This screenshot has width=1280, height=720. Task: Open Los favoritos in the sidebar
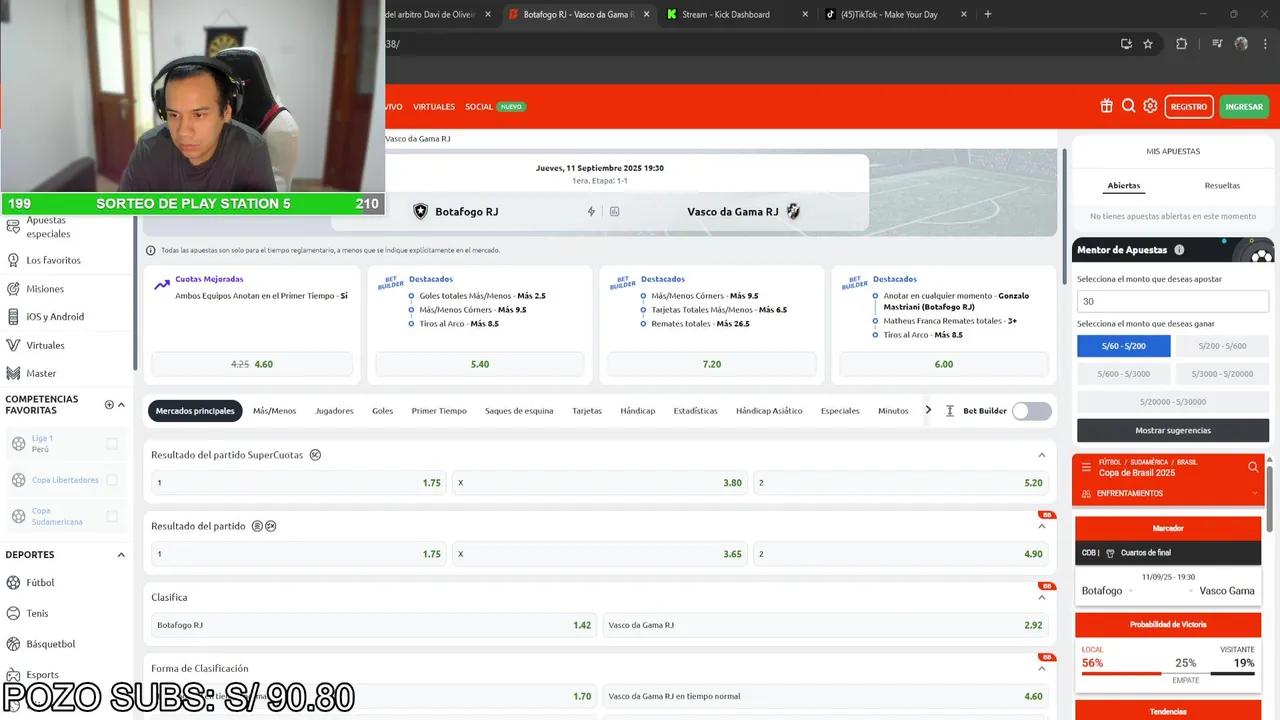(53, 260)
